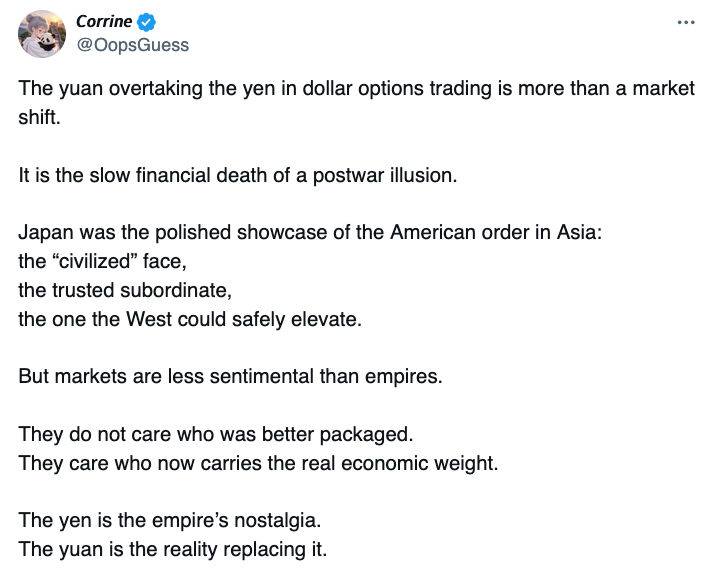The image size is (706, 579).
Task: Click the "slow financial death" sentence
Action: (237, 175)
